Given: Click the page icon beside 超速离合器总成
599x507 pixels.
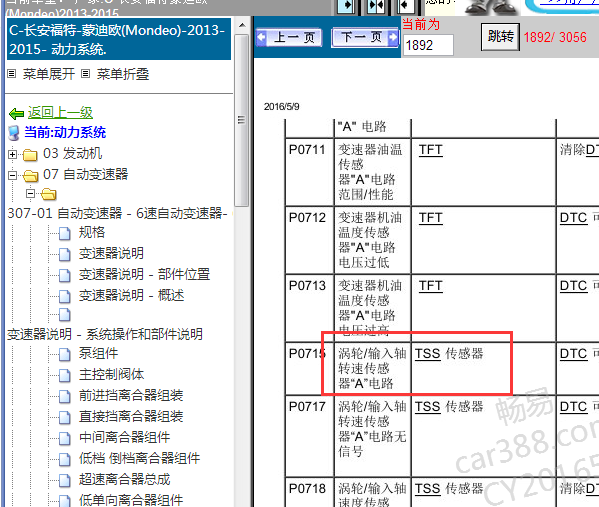Looking at the screenshot, I should tap(65, 480).
